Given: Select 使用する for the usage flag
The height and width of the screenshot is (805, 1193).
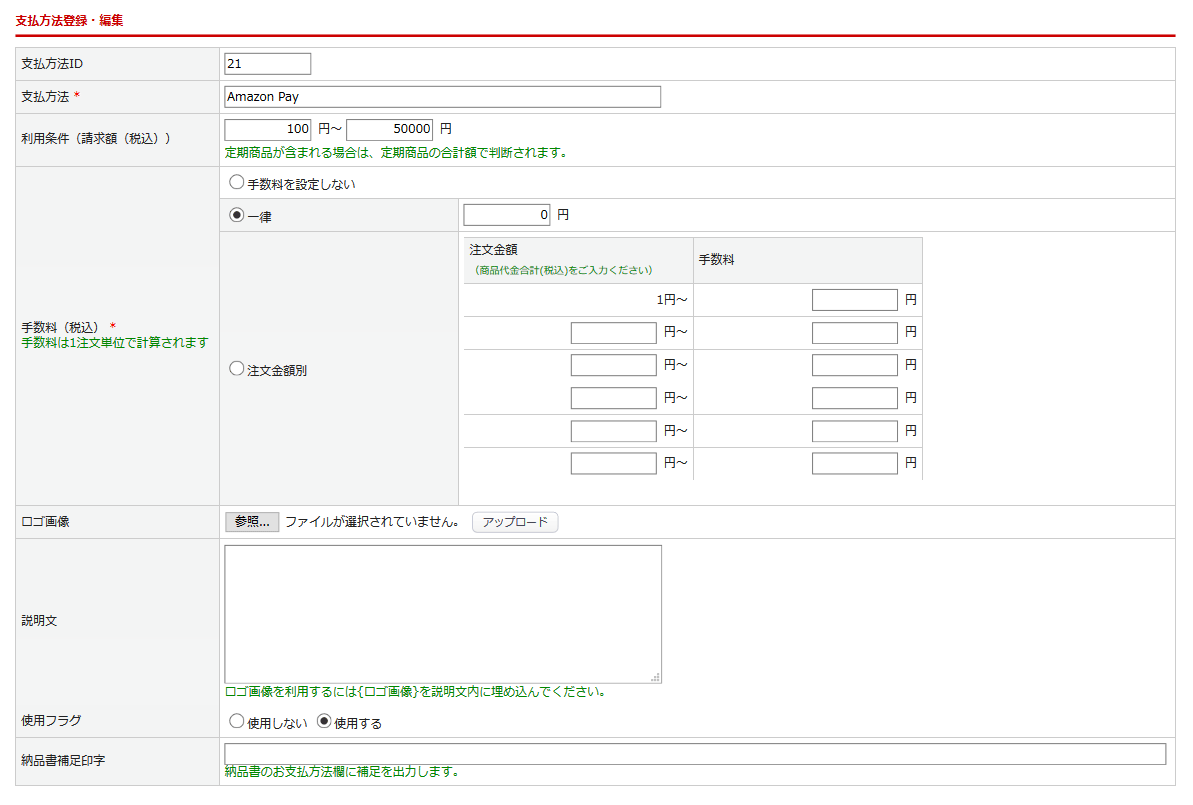Looking at the screenshot, I should [x=324, y=721].
